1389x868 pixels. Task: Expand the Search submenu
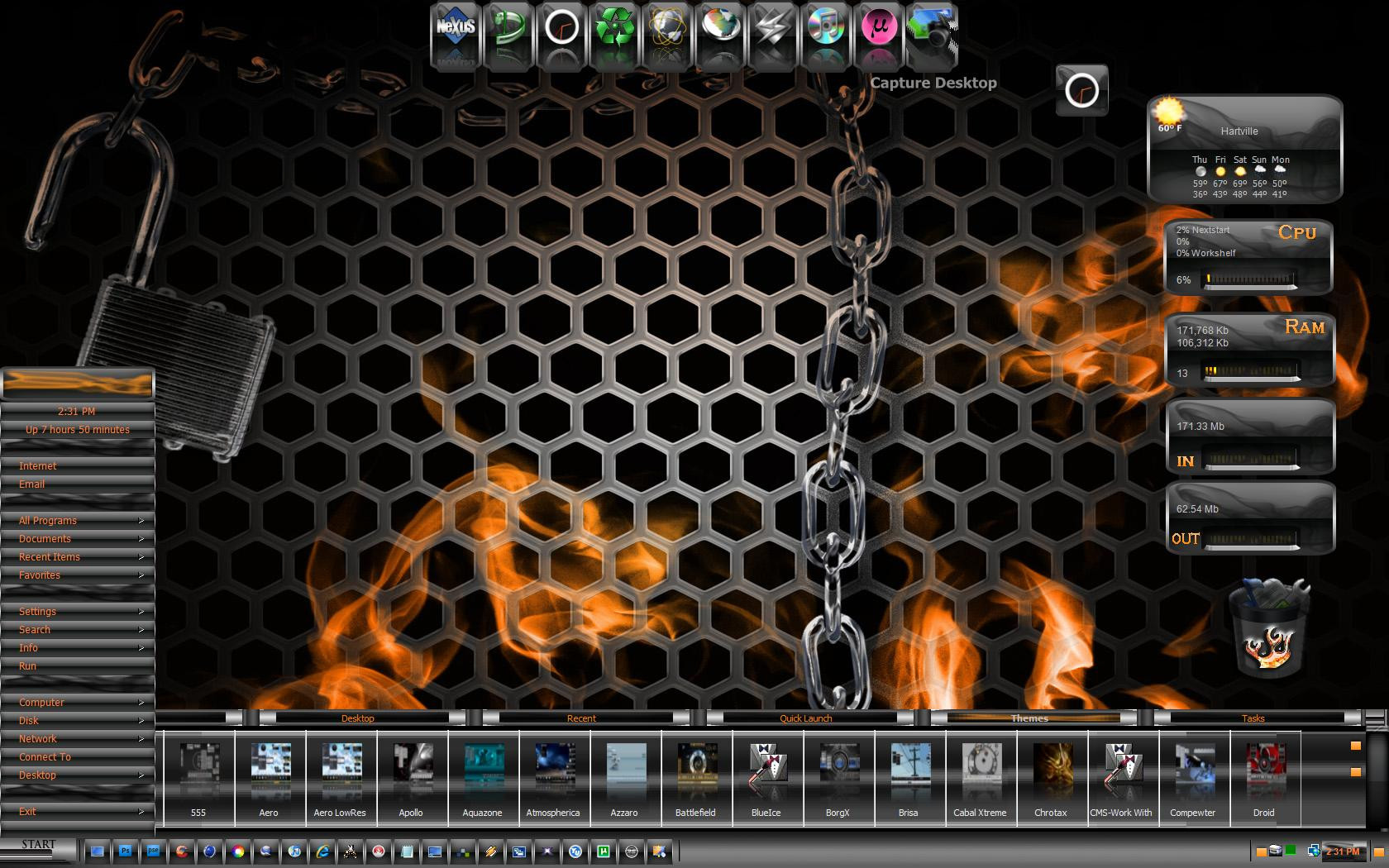pyautogui.click(x=78, y=629)
